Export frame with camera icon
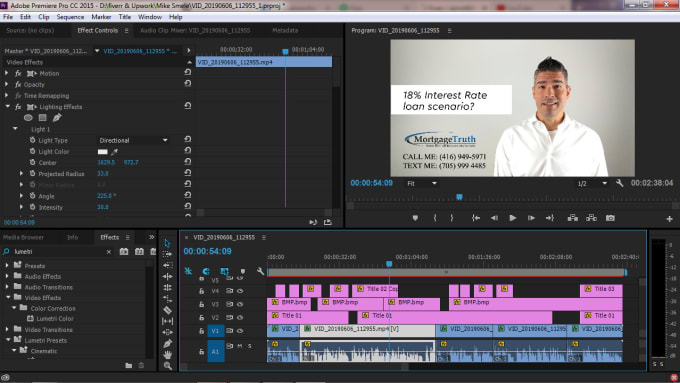680x383 pixels. click(610, 218)
